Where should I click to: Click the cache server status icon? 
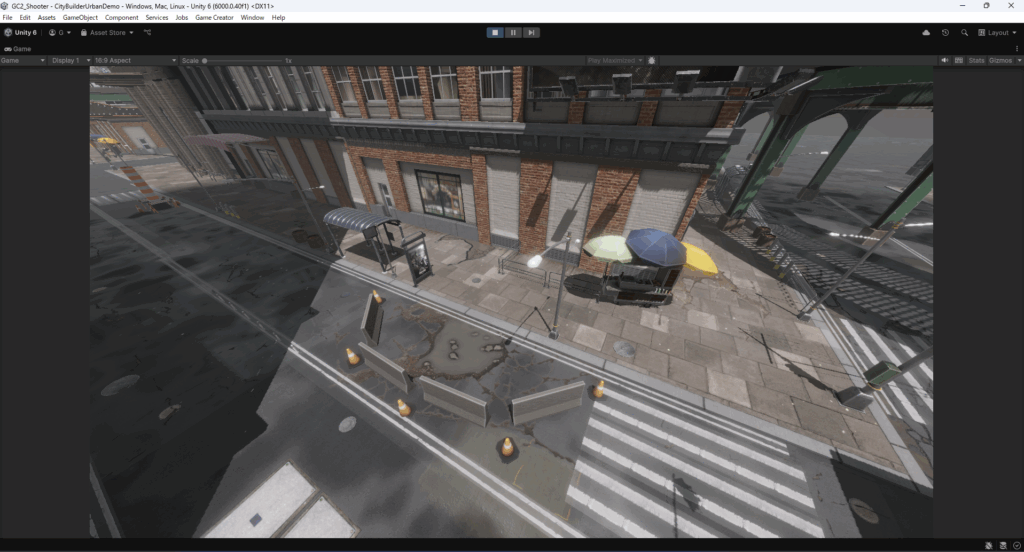[1002, 545]
